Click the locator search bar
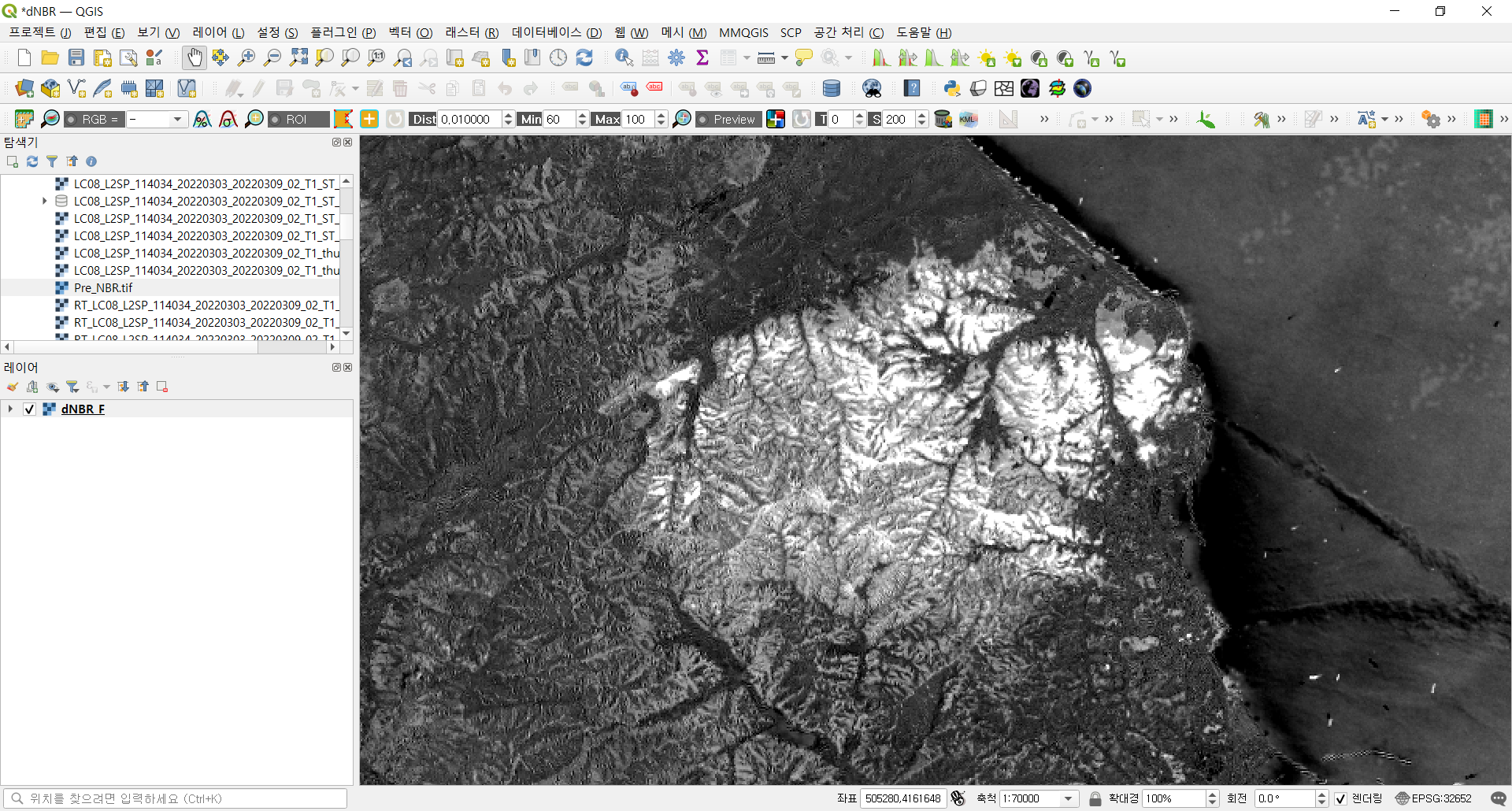Screen dimensions: 1512x811 coord(175,798)
